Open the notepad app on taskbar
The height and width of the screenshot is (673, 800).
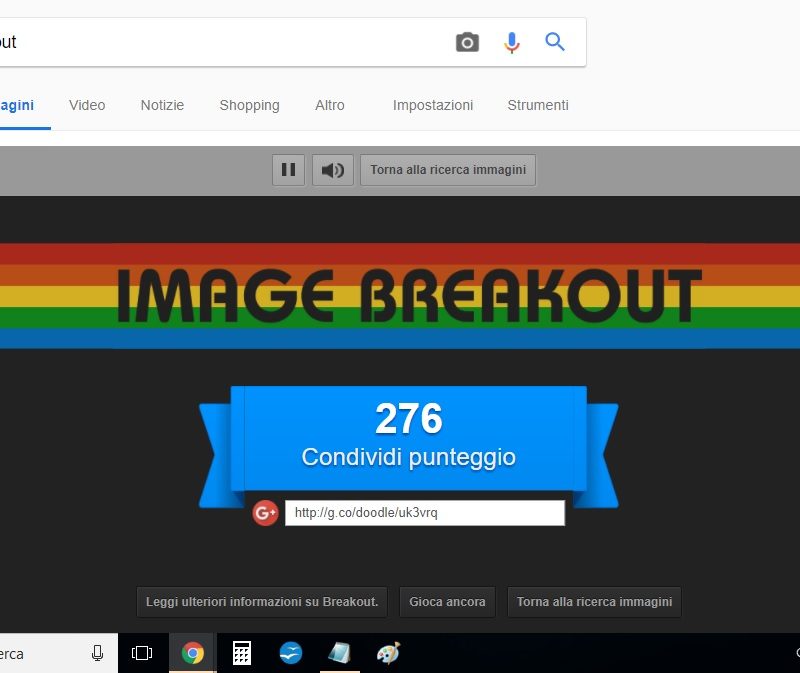pyautogui.click(x=340, y=653)
